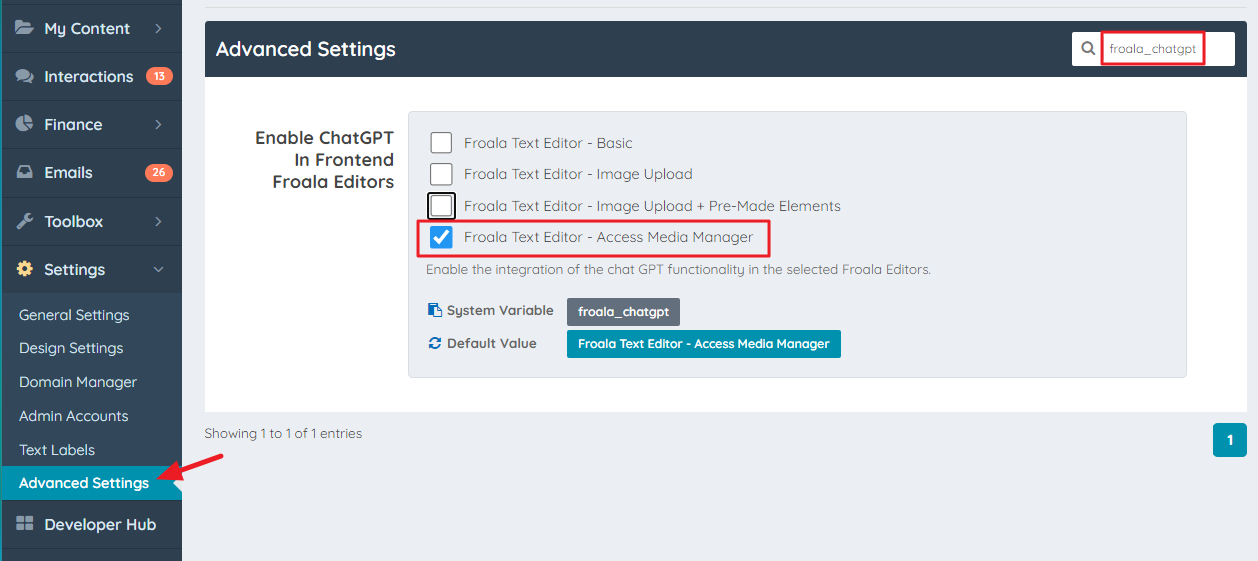Click the Emails menu label
The height and width of the screenshot is (561, 1258).
(68, 173)
